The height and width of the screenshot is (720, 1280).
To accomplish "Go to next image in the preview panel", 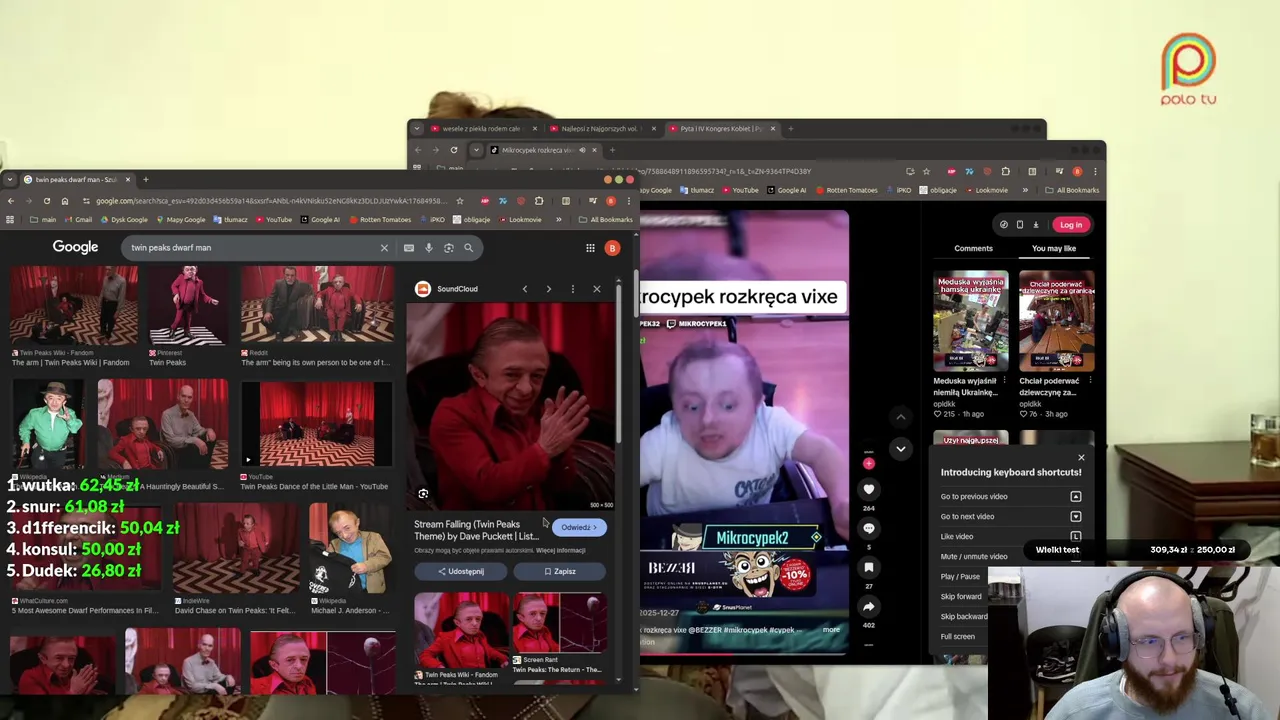I will tap(548, 289).
